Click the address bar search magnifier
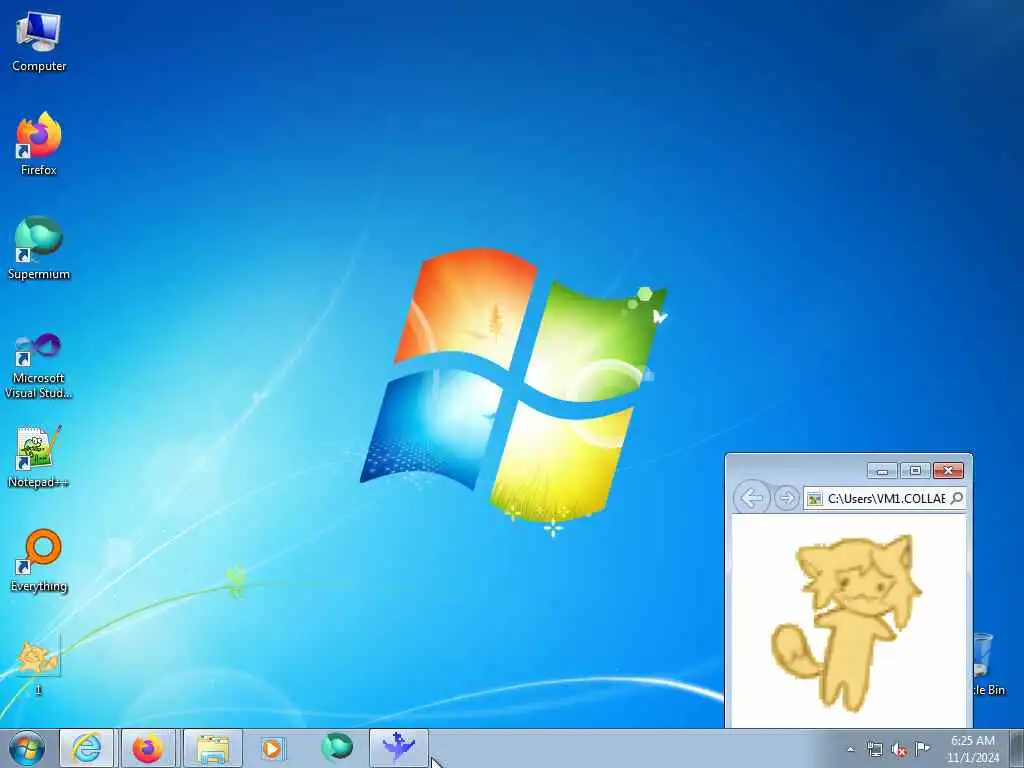 (957, 498)
